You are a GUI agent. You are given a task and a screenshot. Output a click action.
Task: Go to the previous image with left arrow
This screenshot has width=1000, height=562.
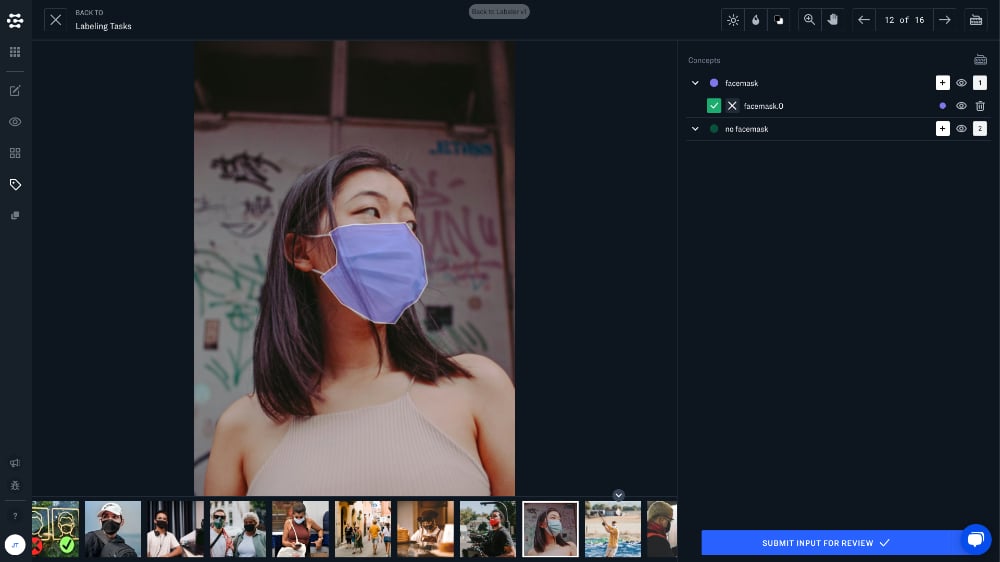[x=864, y=20]
